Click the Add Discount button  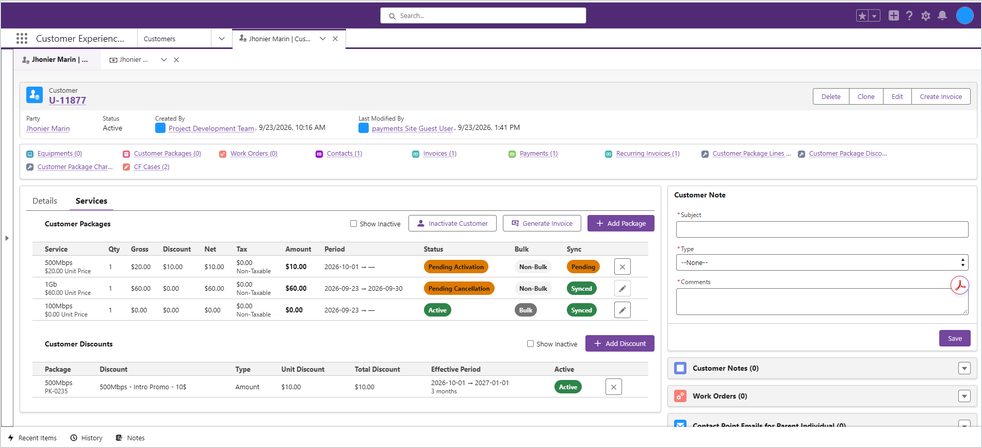click(620, 343)
